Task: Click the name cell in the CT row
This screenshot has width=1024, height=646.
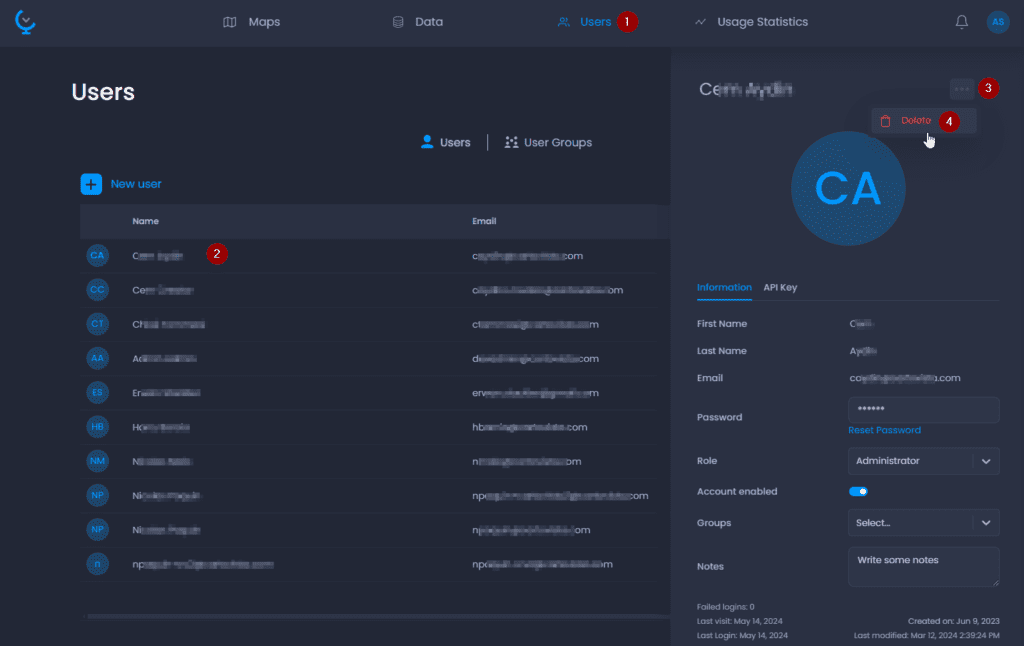Action: coord(168,325)
